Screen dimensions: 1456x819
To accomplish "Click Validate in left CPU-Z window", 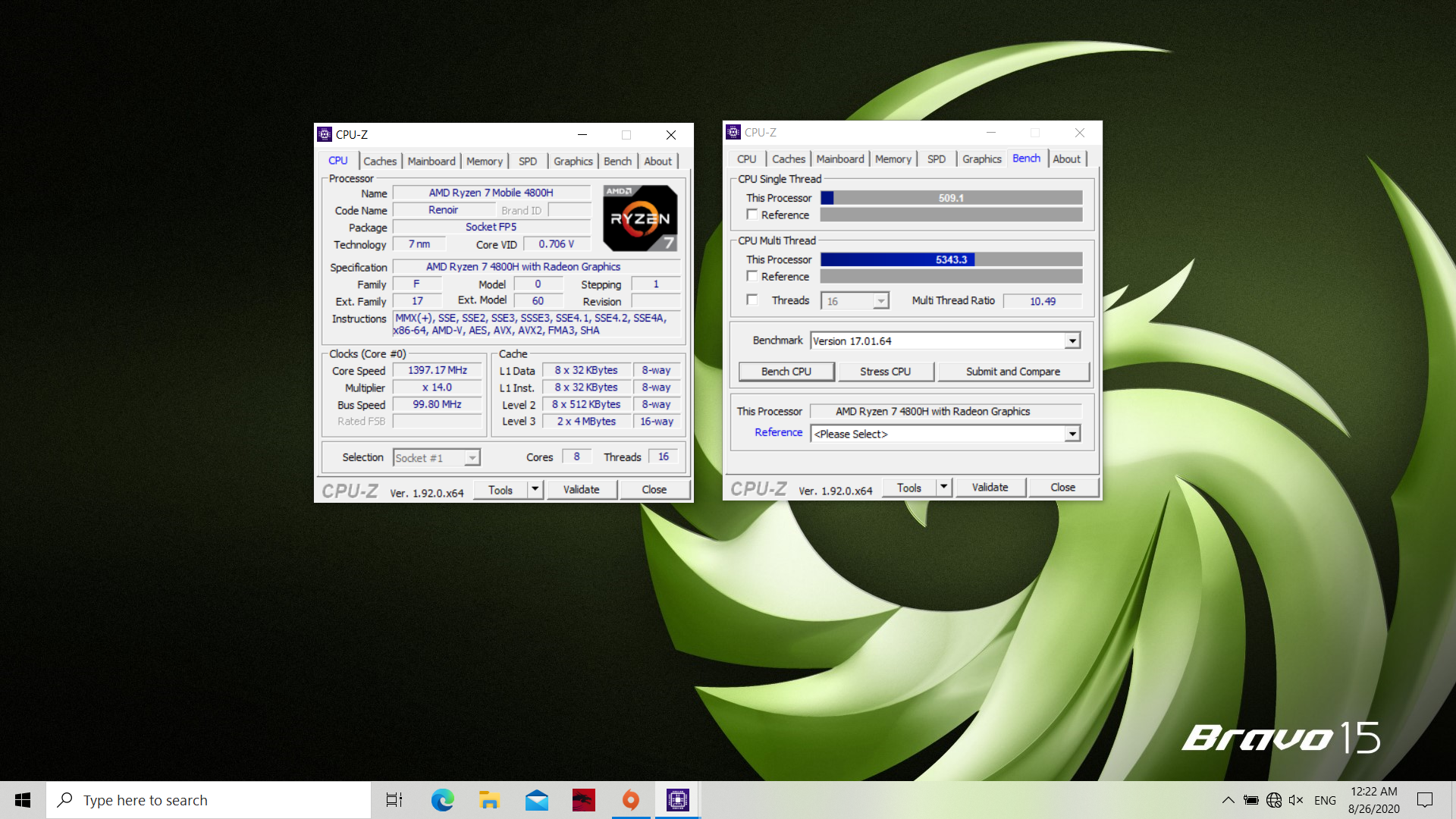I will coord(581,489).
